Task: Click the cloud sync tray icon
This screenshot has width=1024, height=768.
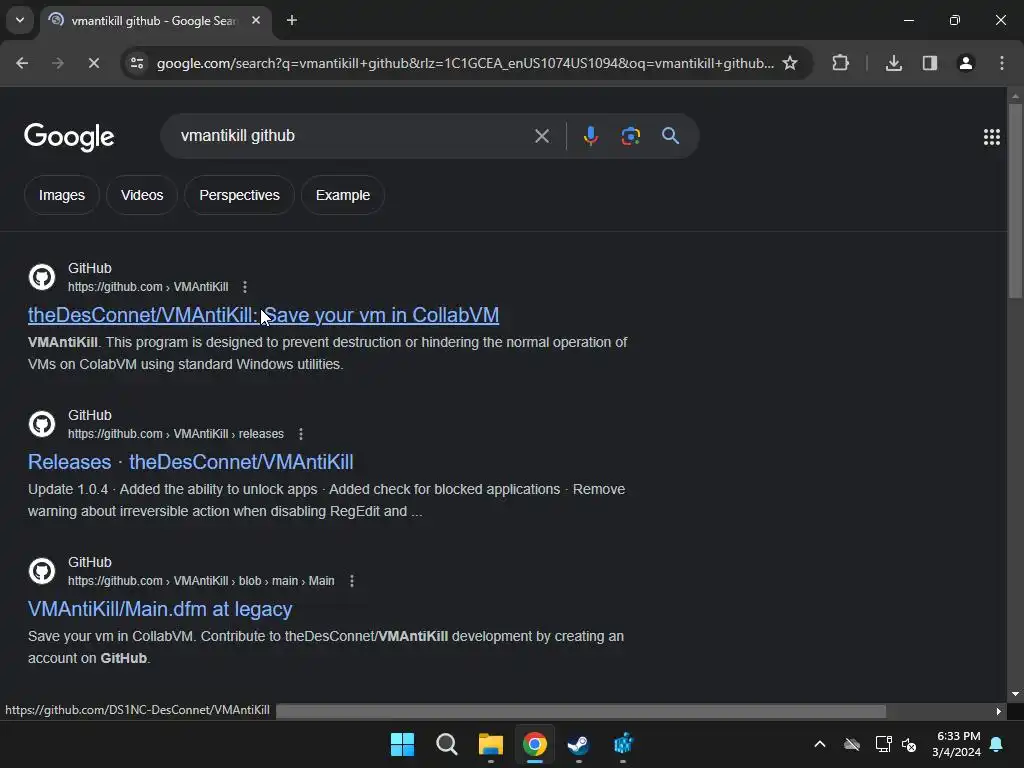Action: (852, 744)
